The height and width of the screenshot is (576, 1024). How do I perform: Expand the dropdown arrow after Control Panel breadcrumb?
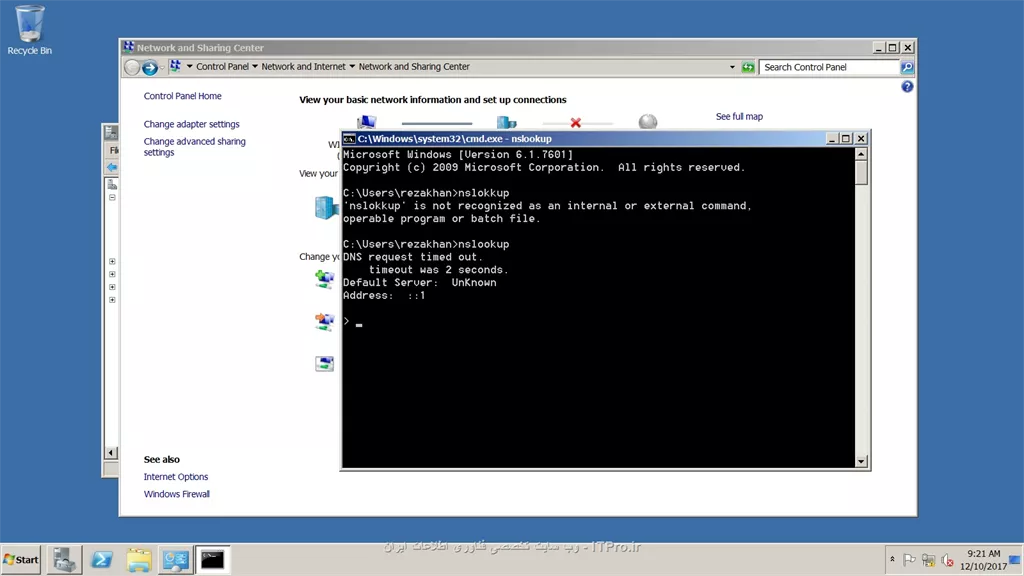[255, 67]
